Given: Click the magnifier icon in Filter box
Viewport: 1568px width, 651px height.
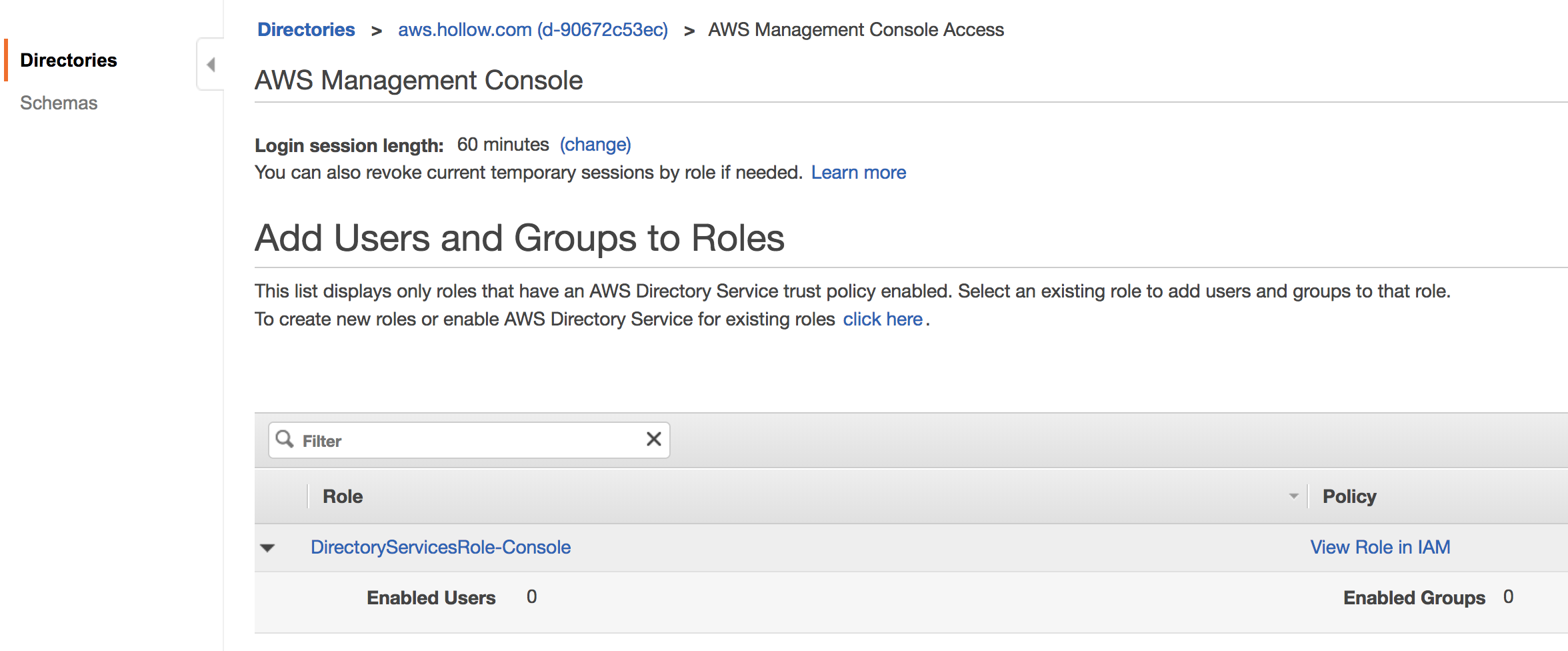Looking at the screenshot, I should 285,439.
